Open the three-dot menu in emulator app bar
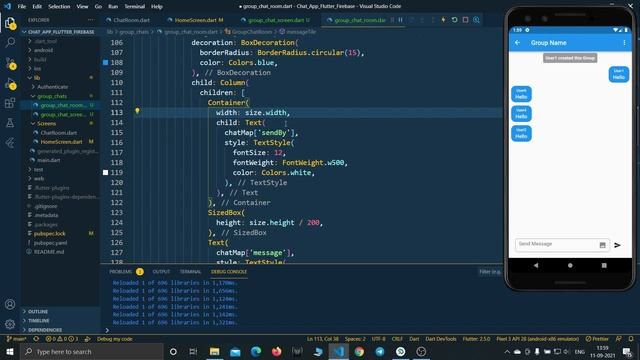This screenshot has width=640, height=360. 624,42
